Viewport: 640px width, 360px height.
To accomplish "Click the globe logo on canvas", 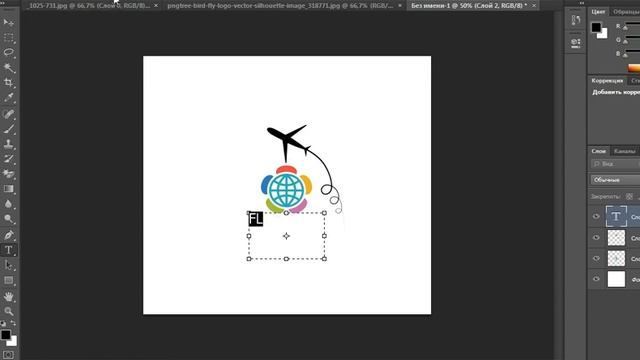I will (x=287, y=189).
